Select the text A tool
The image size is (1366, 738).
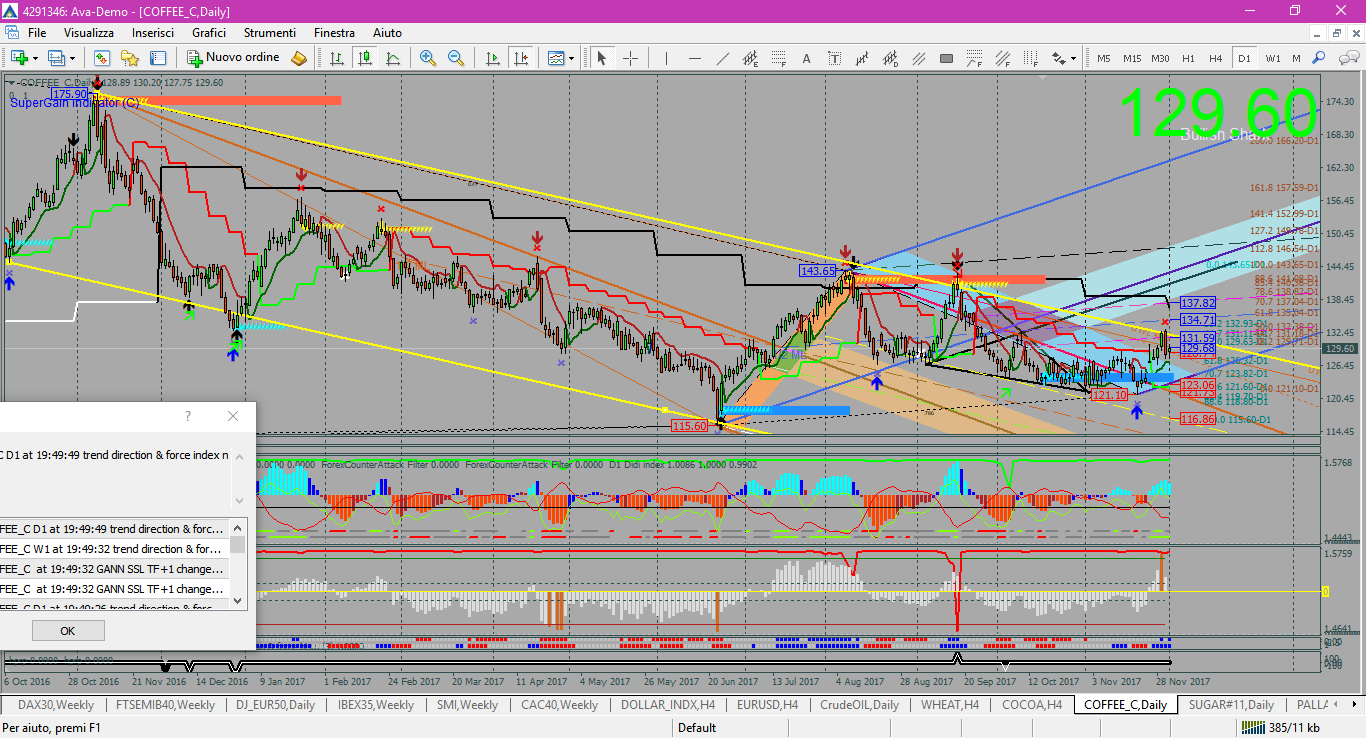806,58
